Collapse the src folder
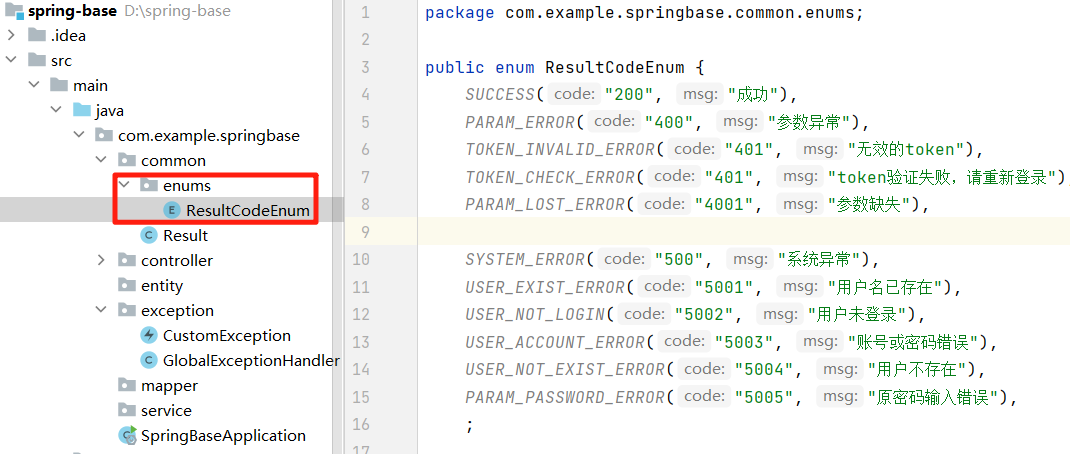 click(11, 60)
